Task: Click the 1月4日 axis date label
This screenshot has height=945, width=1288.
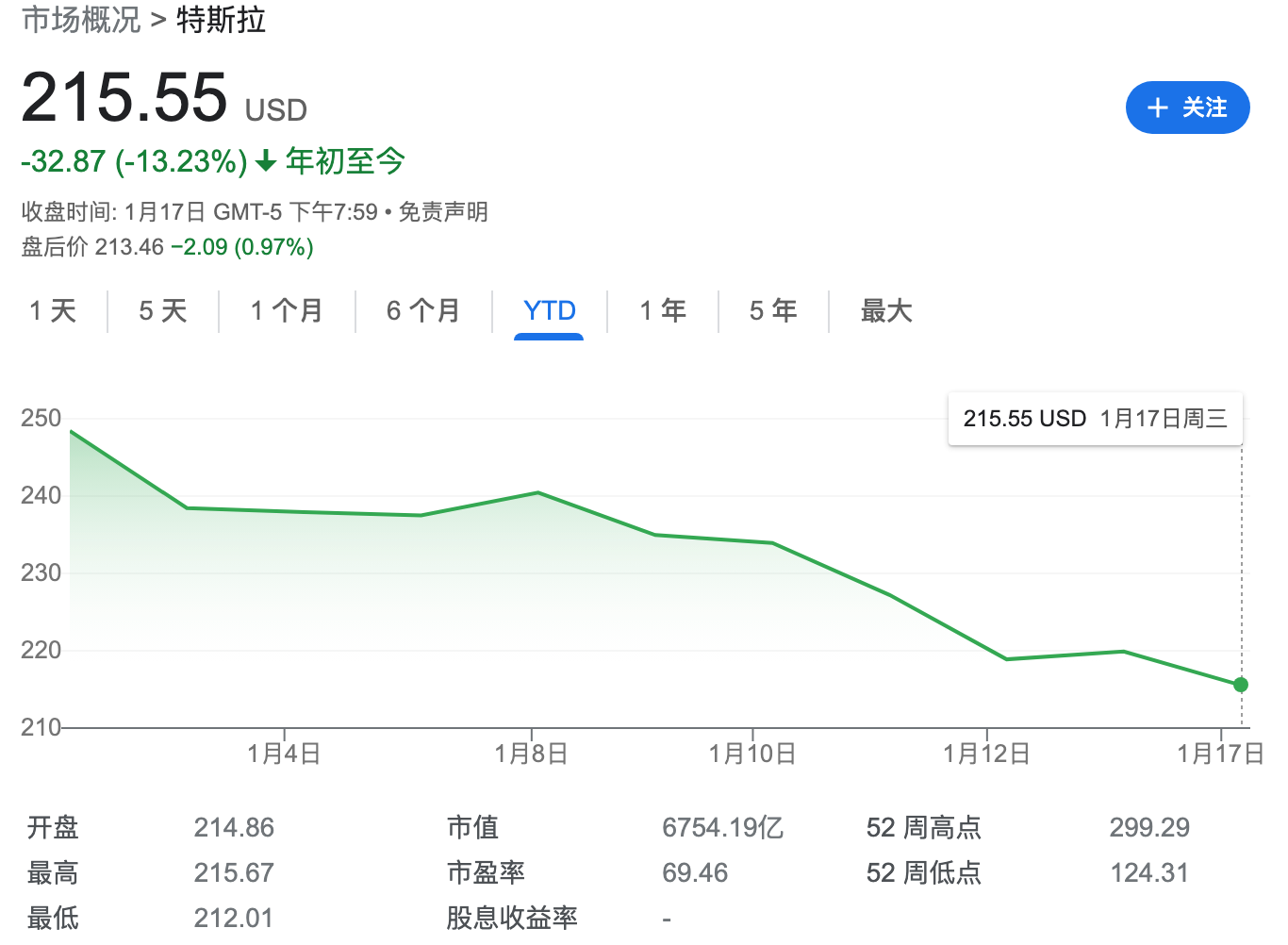Action: (x=284, y=754)
